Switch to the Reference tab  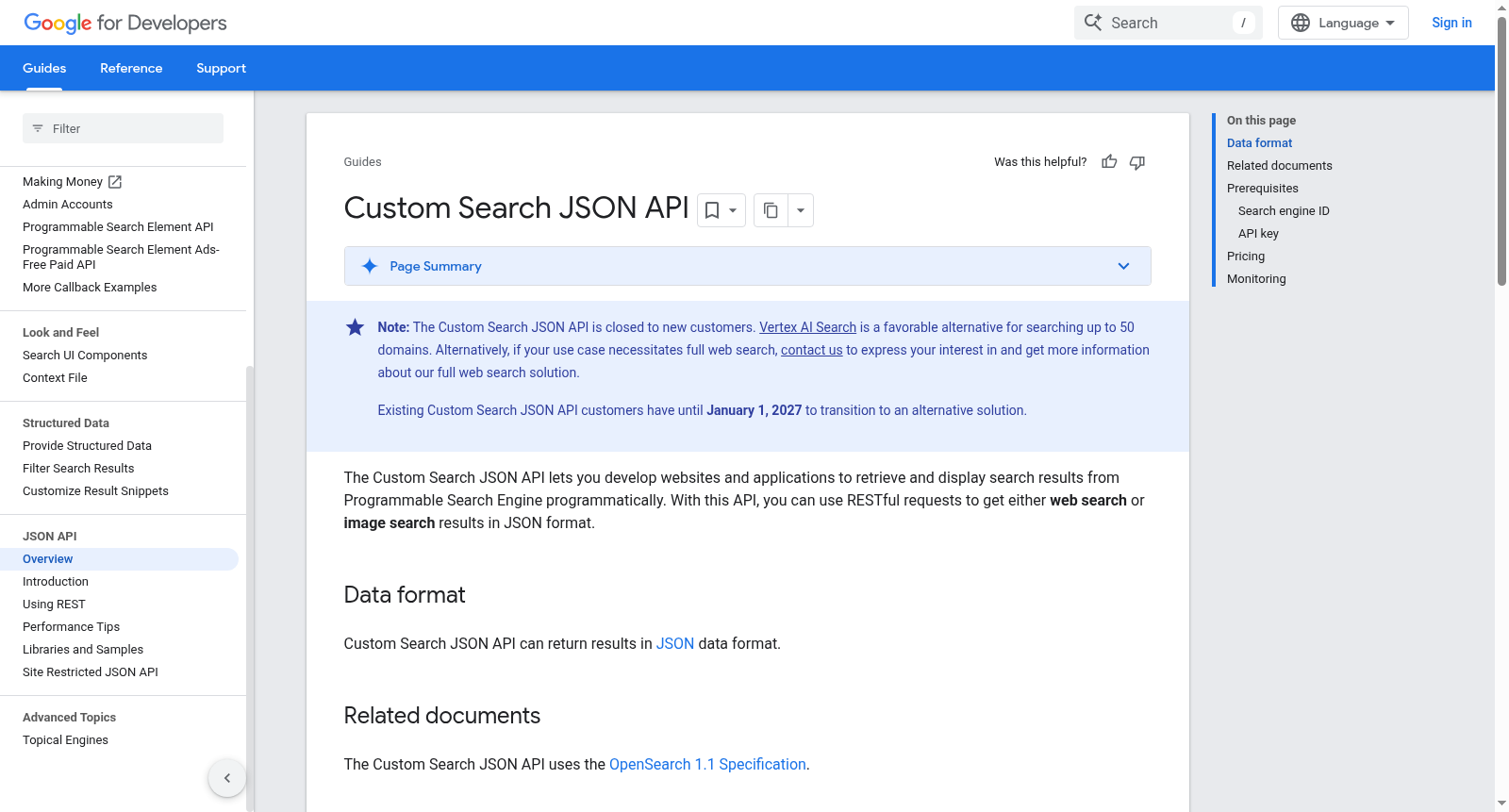click(x=131, y=68)
